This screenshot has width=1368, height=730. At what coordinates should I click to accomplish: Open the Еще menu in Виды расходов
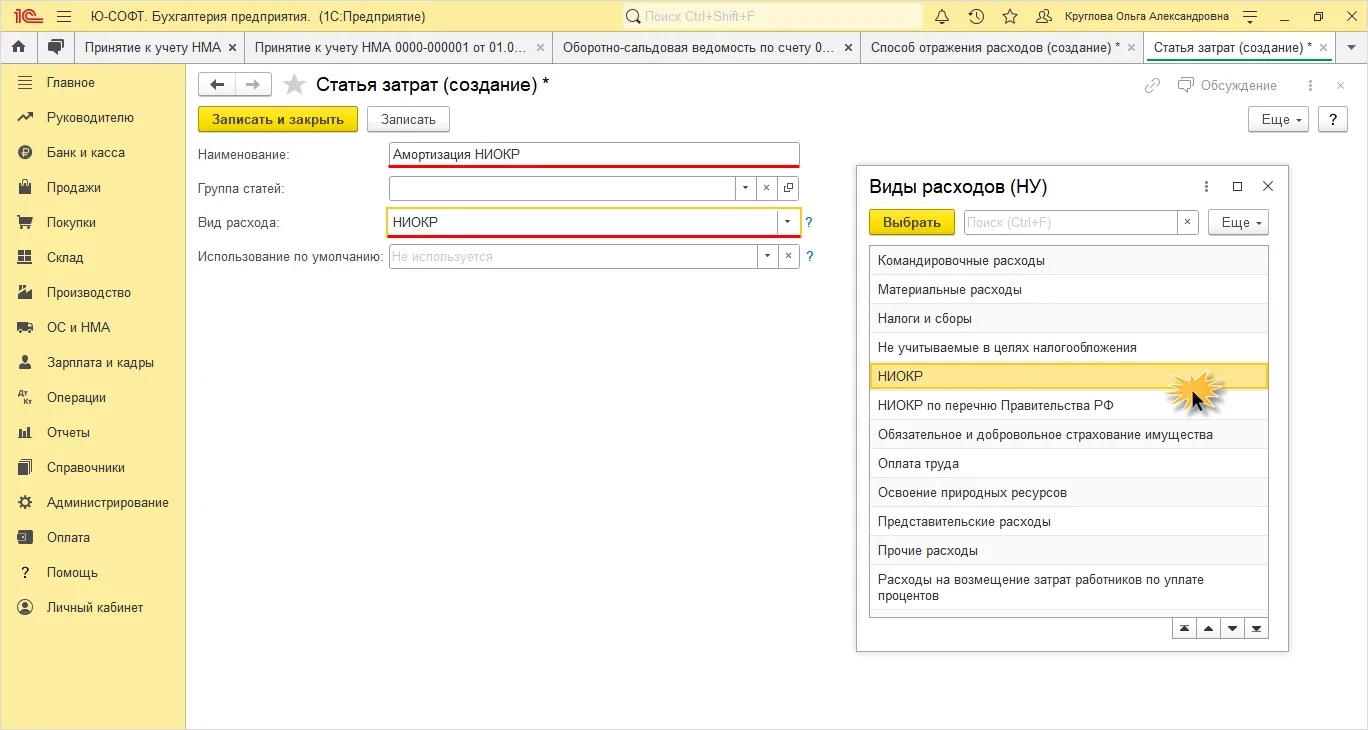click(1239, 222)
